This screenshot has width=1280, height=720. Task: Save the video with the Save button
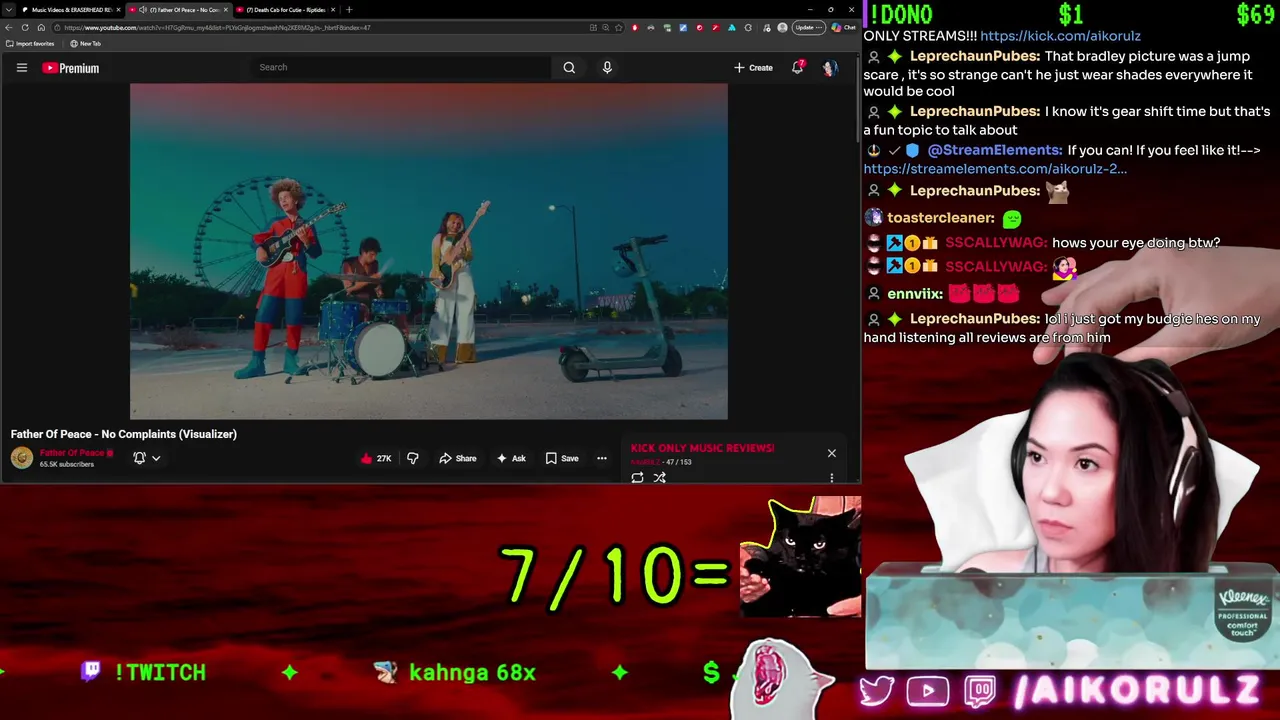point(562,458)
